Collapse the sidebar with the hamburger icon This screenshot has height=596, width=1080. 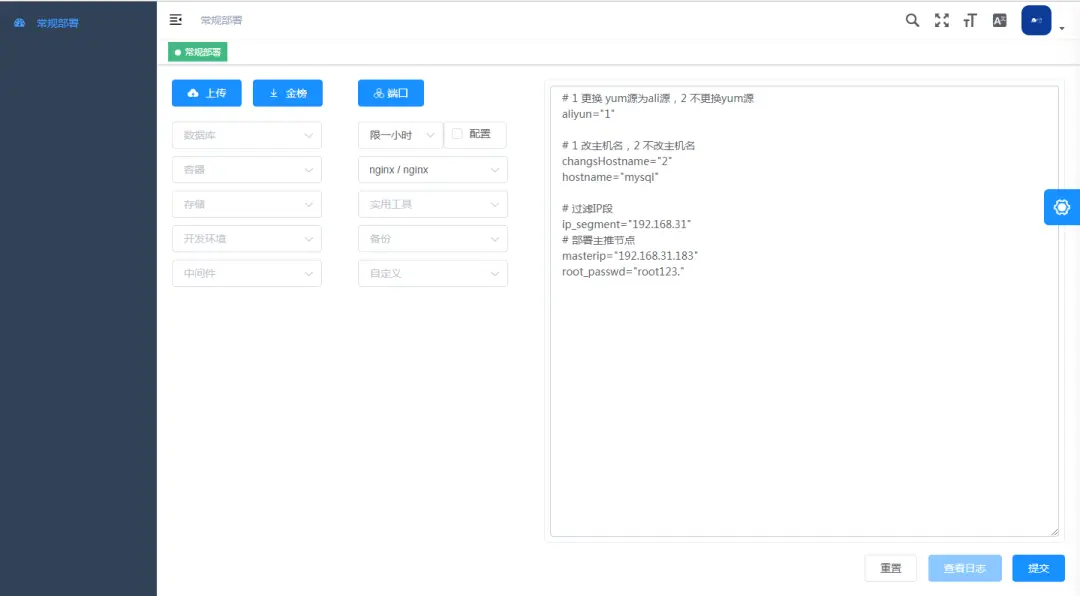pyautogui.click(x=176, y=20)
